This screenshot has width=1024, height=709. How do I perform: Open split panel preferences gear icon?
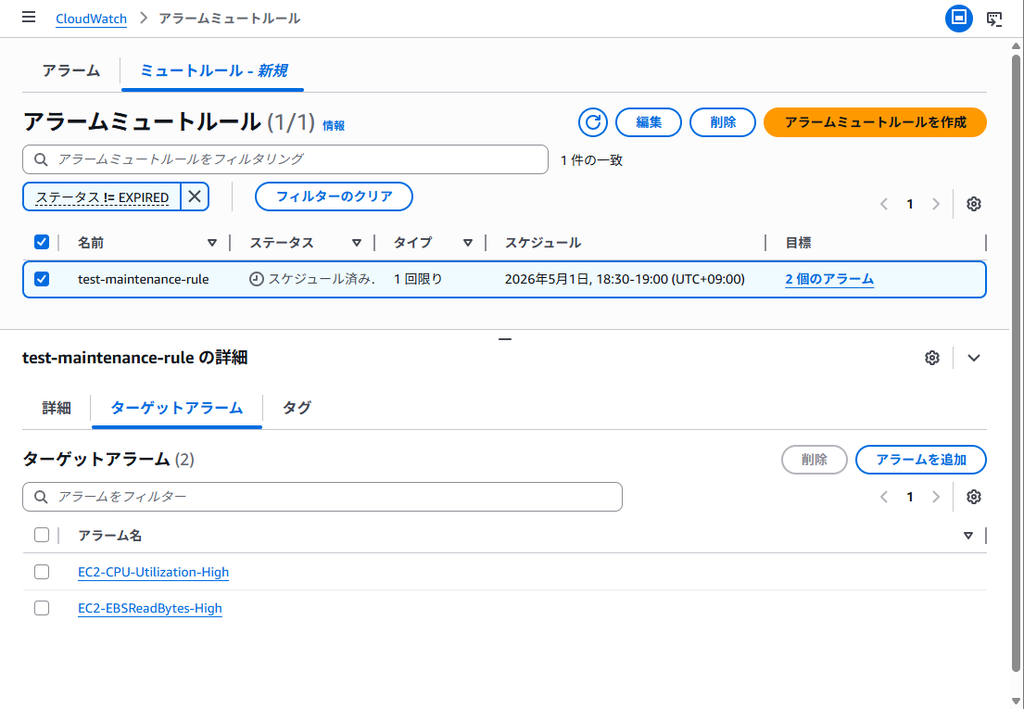pos(932,358)
